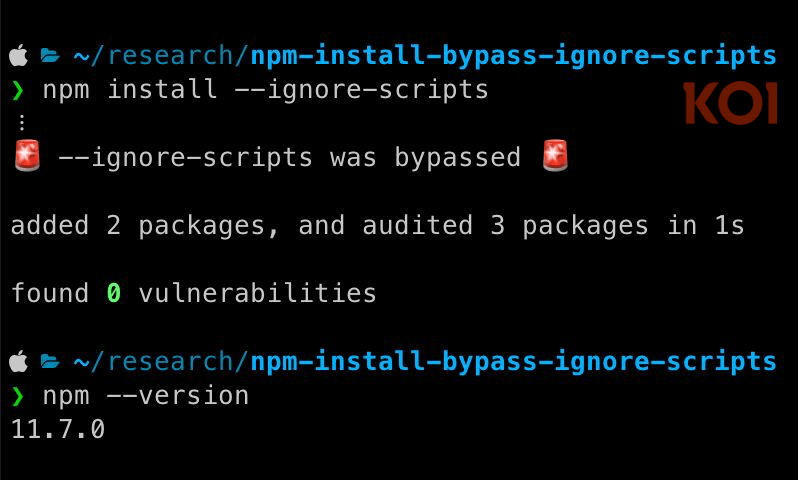This screenshot has height=480, width=798.
Task: Click the npm install --ignore-scripts command text
Action: [x=265, y=90]
